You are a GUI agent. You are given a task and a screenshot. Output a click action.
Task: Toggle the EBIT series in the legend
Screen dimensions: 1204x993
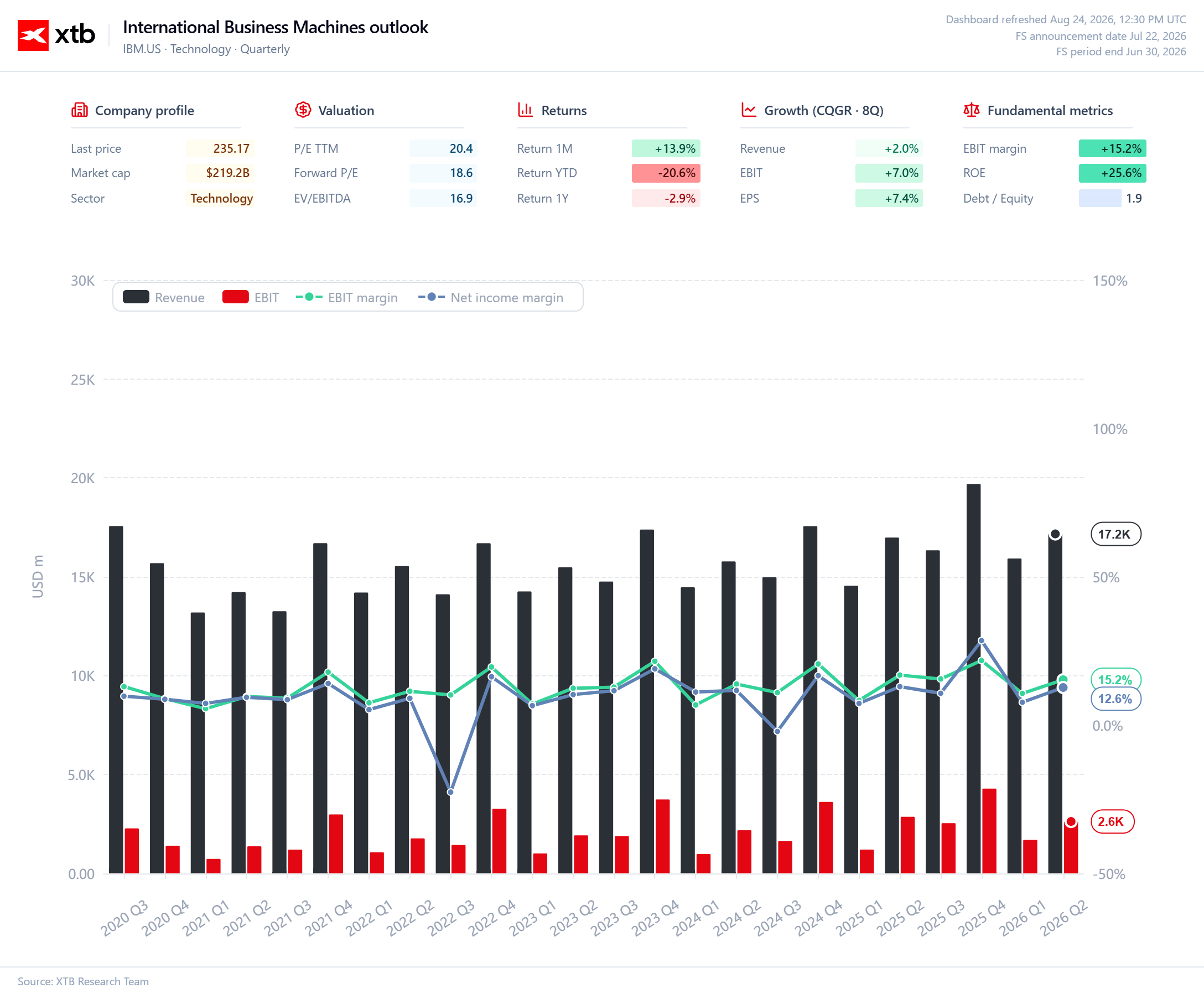(251, 297)
